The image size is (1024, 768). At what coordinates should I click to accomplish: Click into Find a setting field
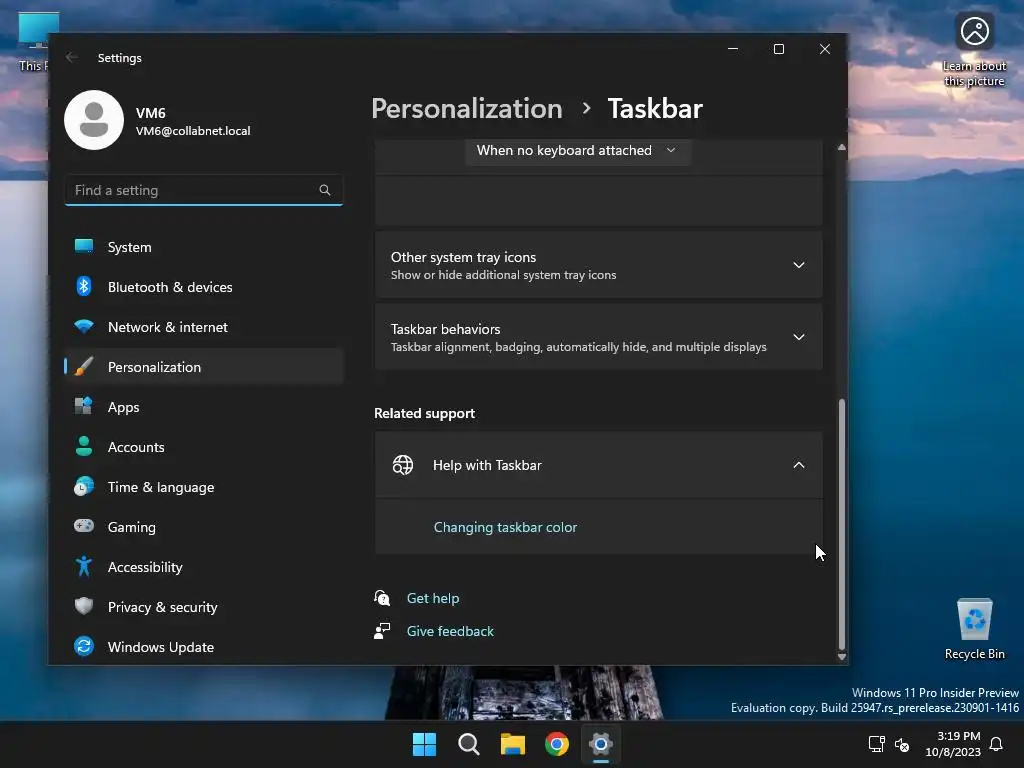(204, 190)
